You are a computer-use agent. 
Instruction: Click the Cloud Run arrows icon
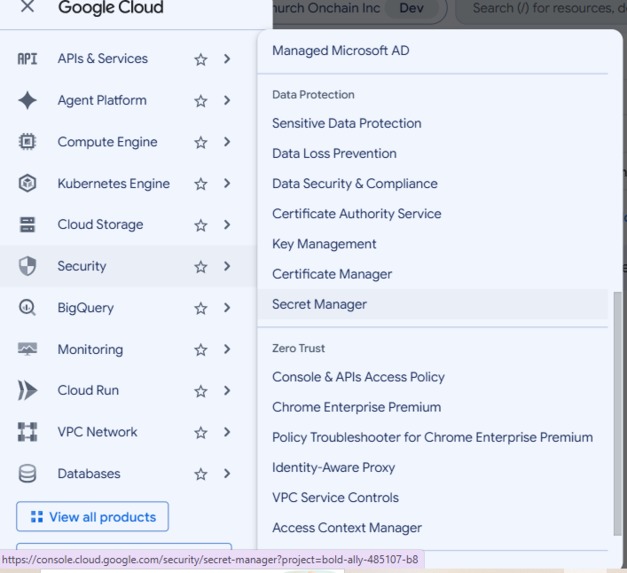click(27, 390)
